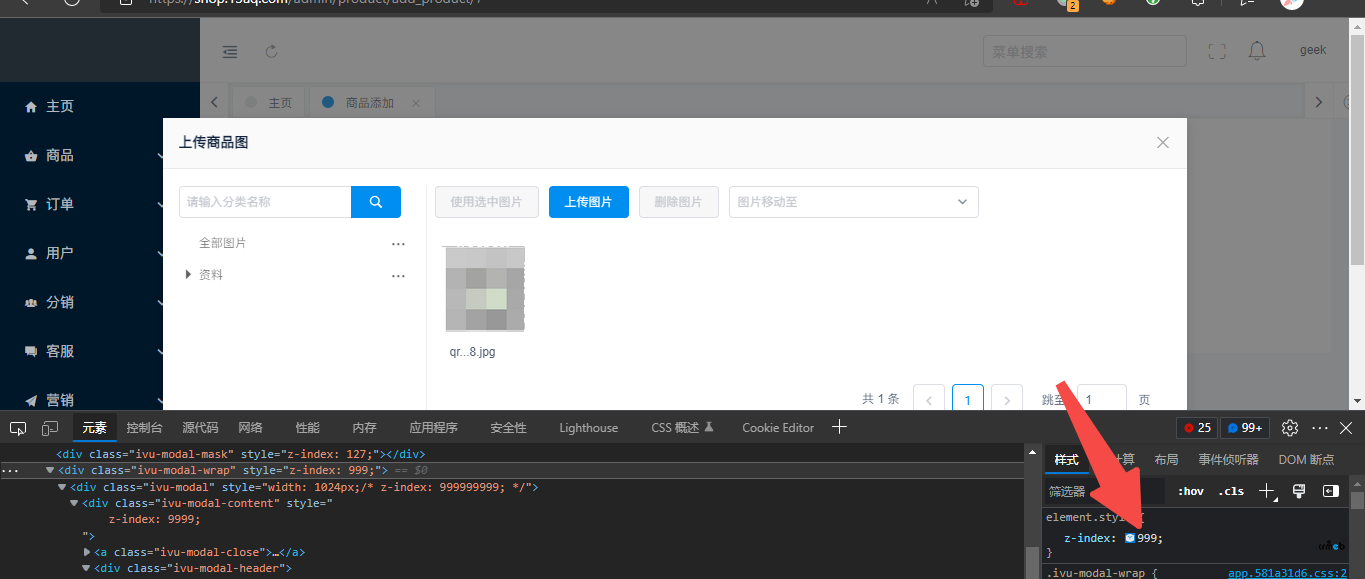Click the 上传图片 button
This screenshot has width=1365, height=579.
click(x=588, y=202)
